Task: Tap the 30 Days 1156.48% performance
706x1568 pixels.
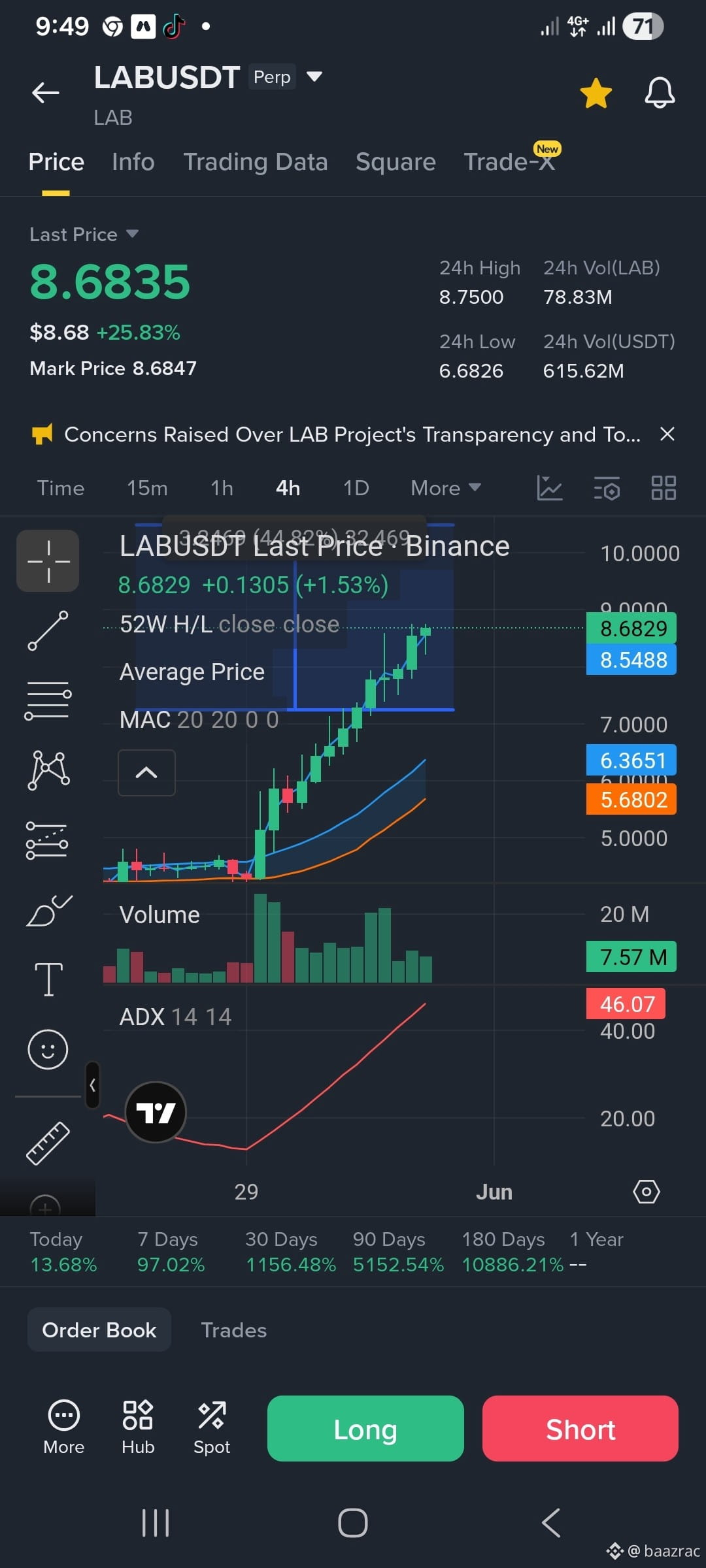Action: click(x=290, y=1251)
